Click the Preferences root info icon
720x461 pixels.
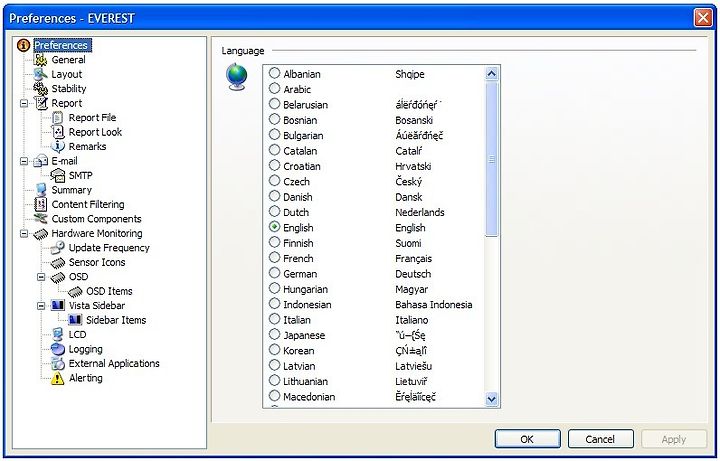point(23,45)
